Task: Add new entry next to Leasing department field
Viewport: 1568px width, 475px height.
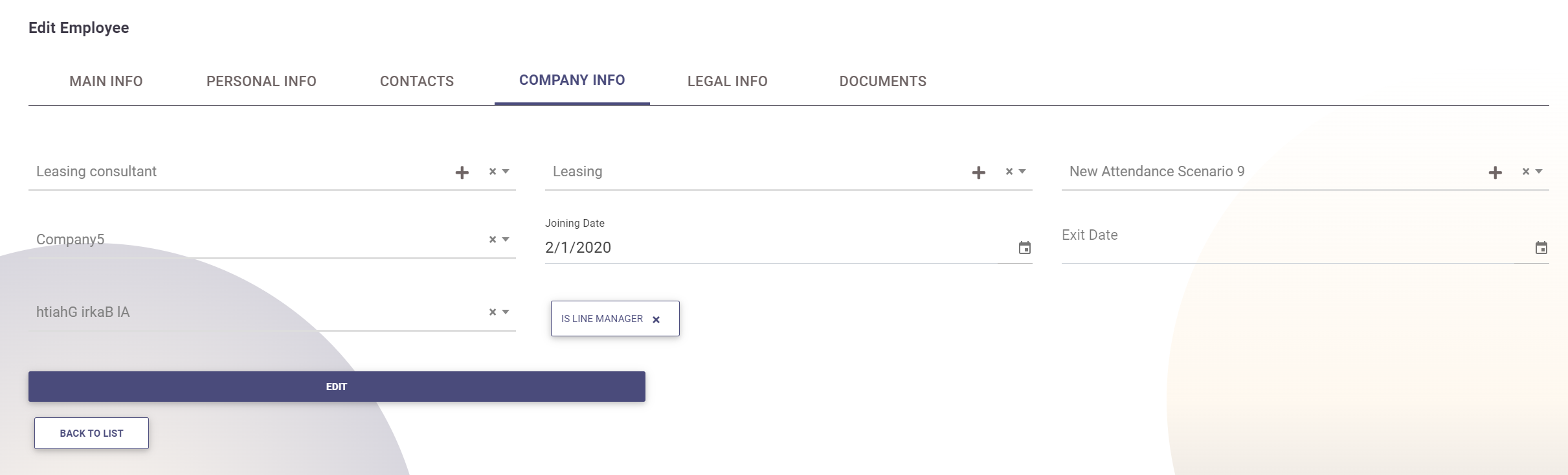Action: [x=978, y=172]
